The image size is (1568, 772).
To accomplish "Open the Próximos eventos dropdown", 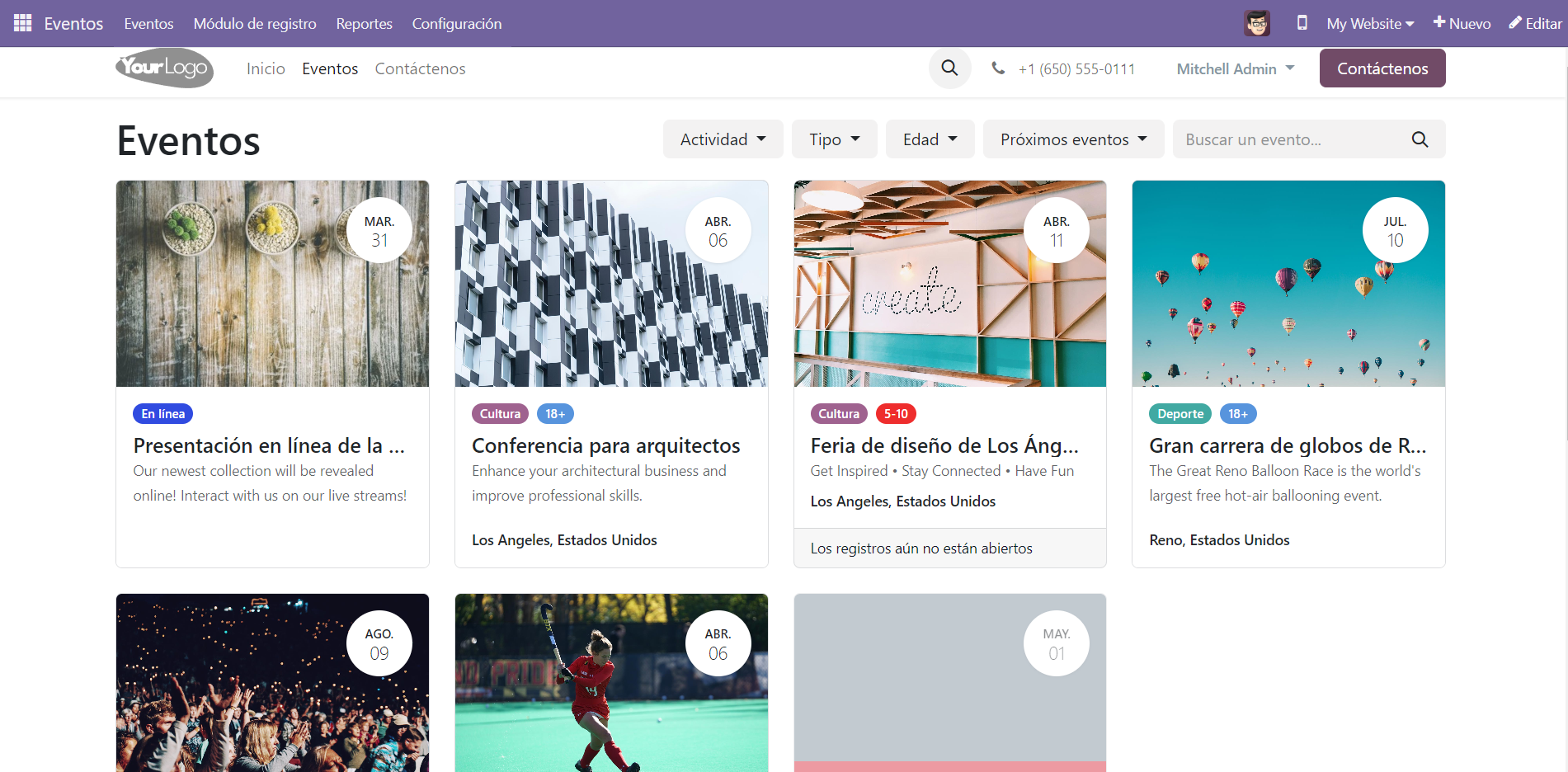I will [x=1074, y=139].
